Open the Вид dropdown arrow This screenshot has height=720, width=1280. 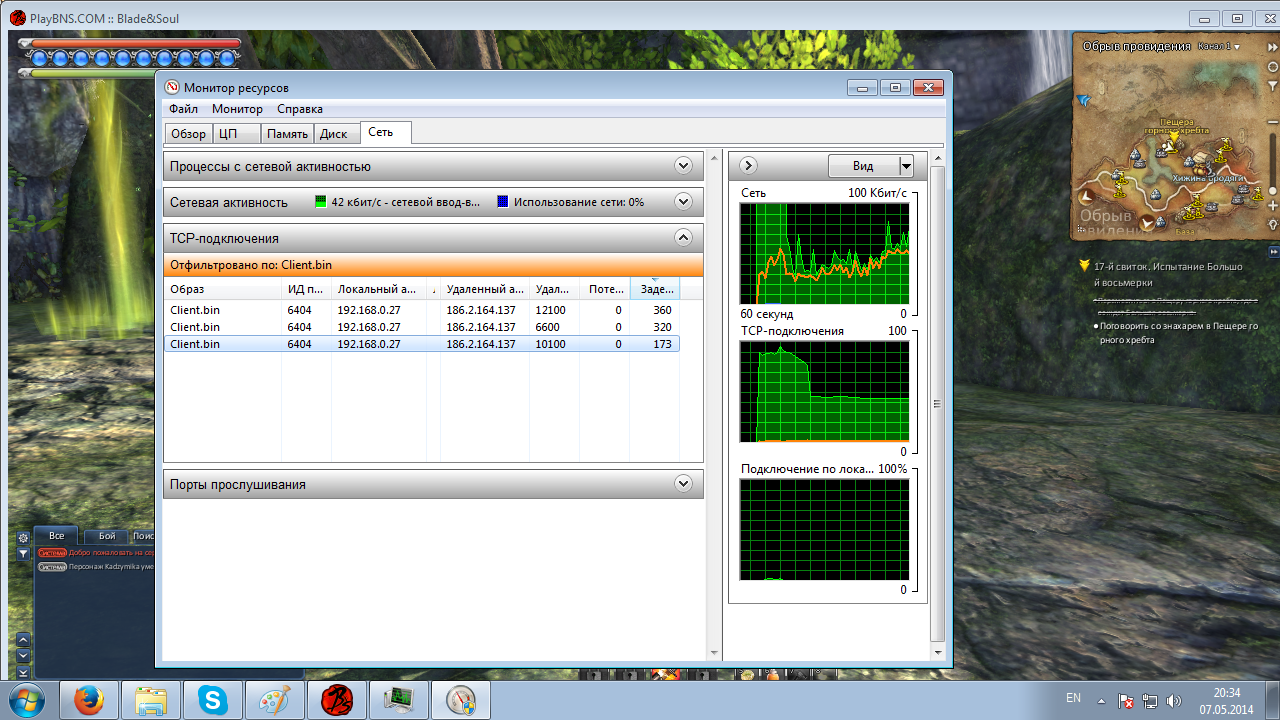click(906, 166)
